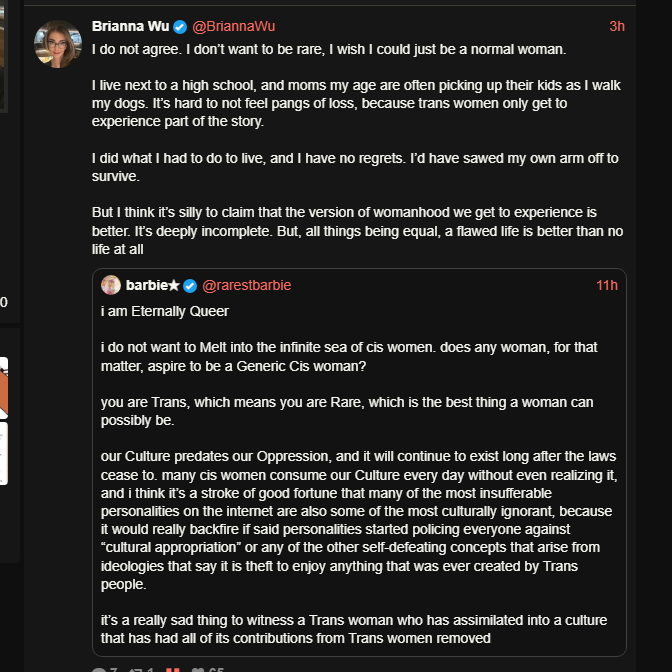The width and height of the screenshot is (672, 672).
Task: Open Brianna Wu's profile picture
Action: (x=58, y=44)
